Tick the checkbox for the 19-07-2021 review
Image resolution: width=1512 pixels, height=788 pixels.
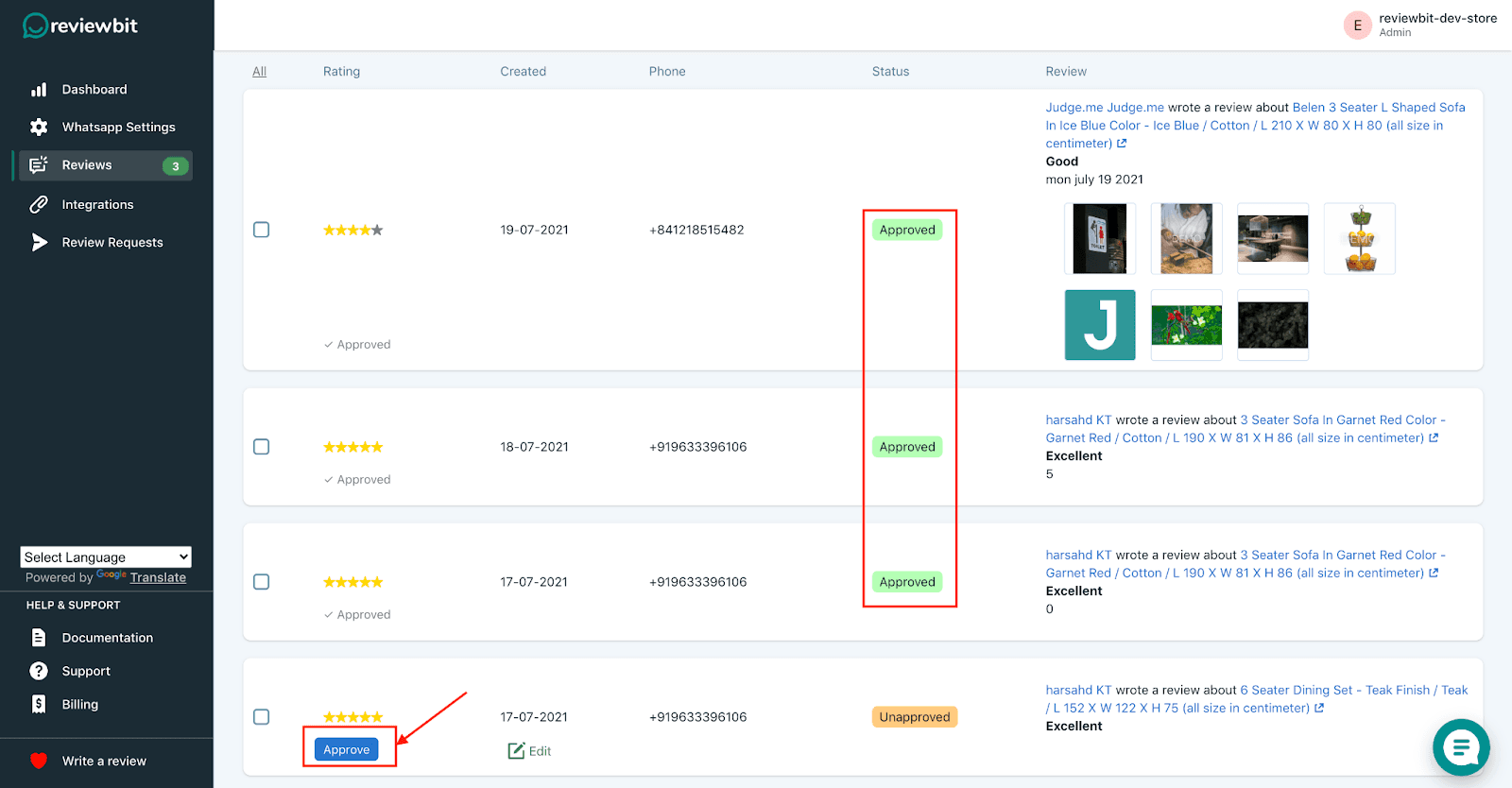pos(262,230)
